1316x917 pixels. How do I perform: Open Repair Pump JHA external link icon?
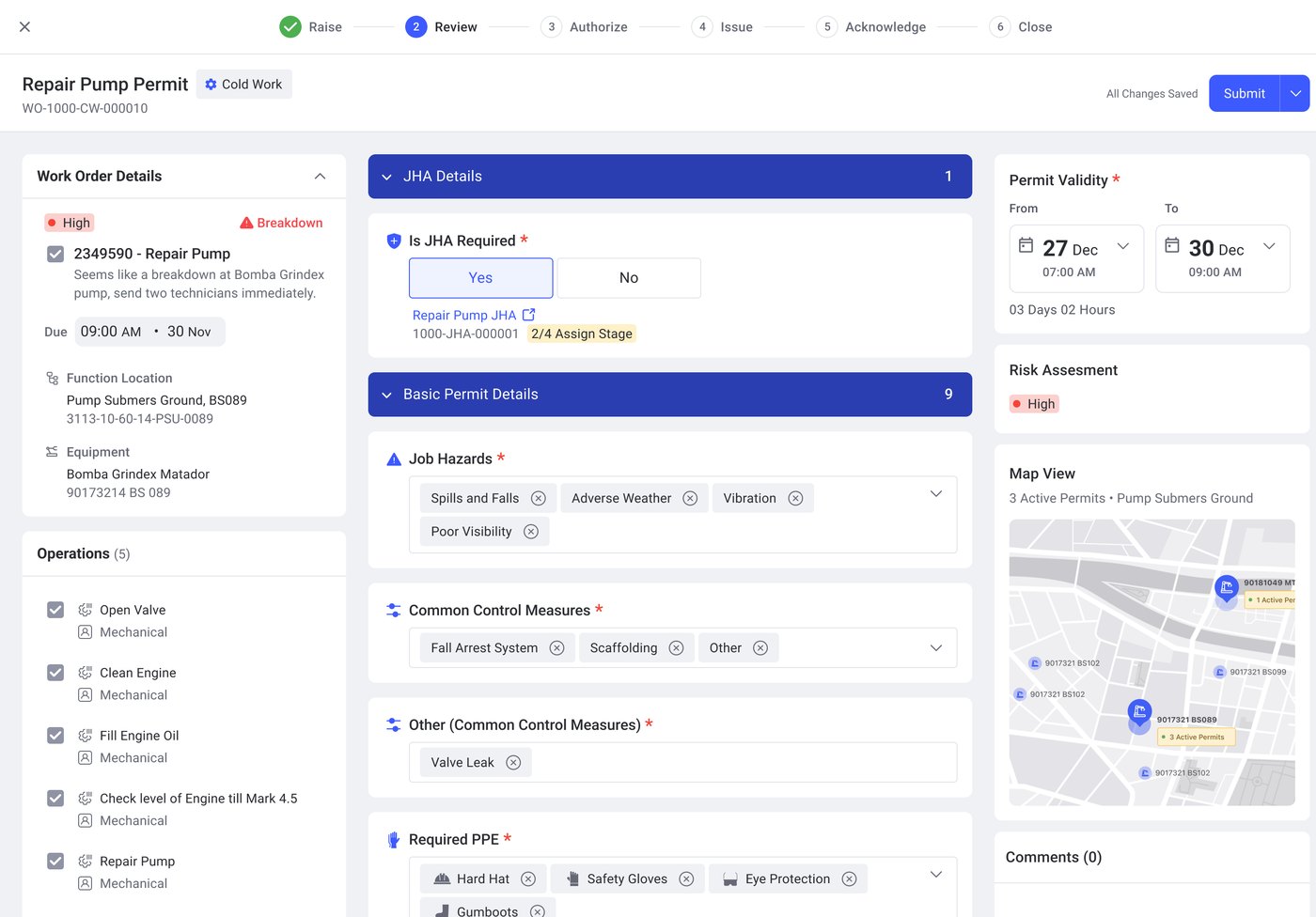pos(528,315)
